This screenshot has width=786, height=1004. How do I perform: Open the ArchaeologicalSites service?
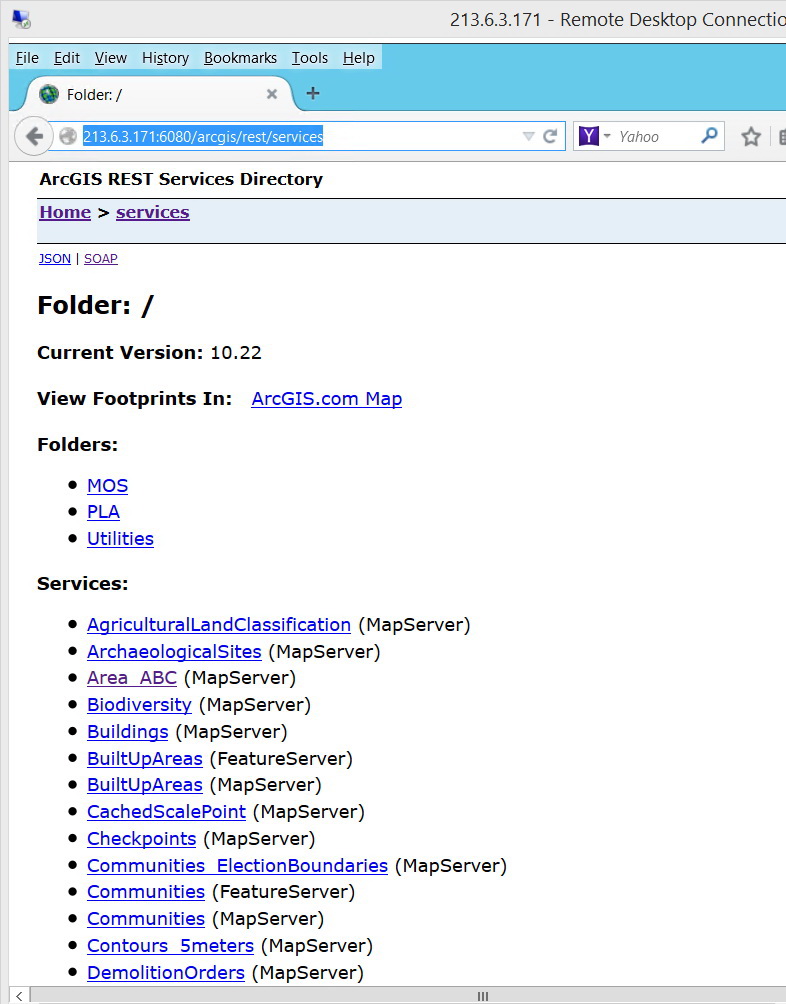tap(174, 651)
